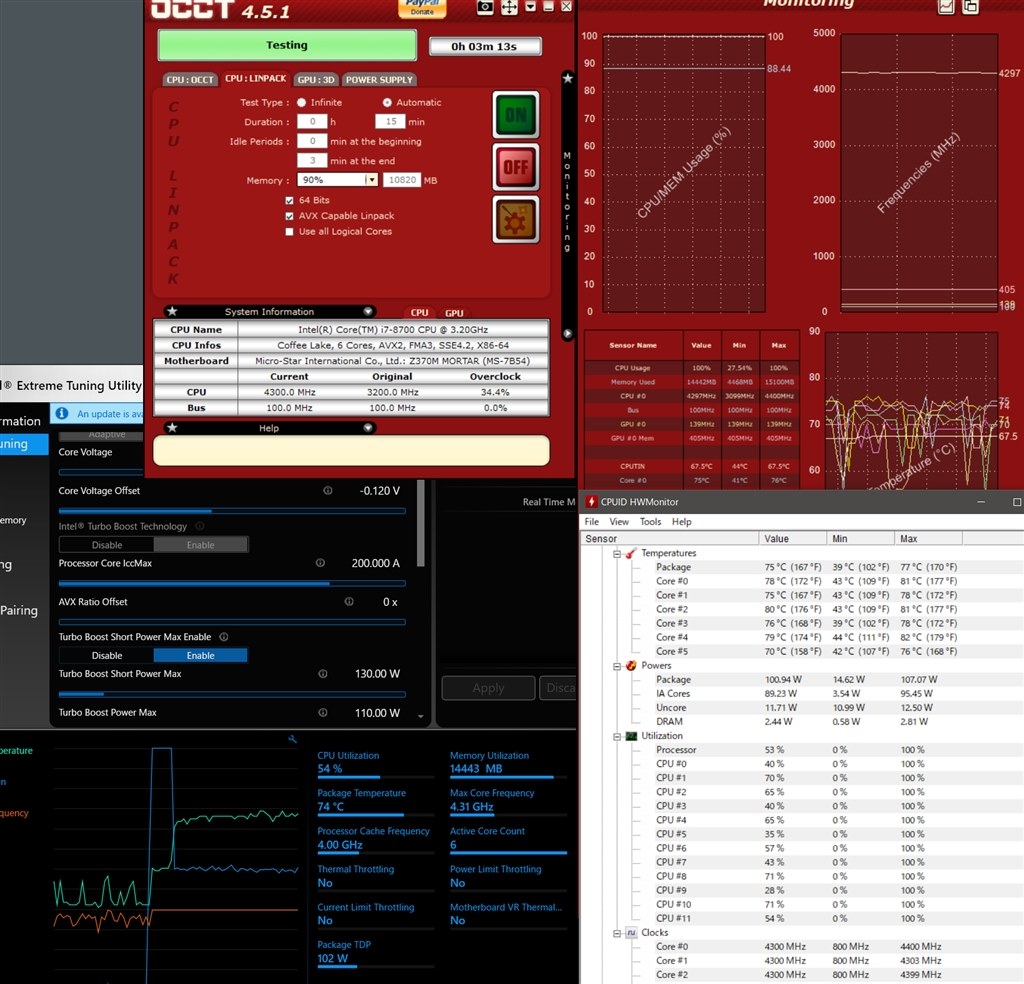Select the Automatic test type
The width and height of the screenshot is (1024, 984).
(387, 103)
